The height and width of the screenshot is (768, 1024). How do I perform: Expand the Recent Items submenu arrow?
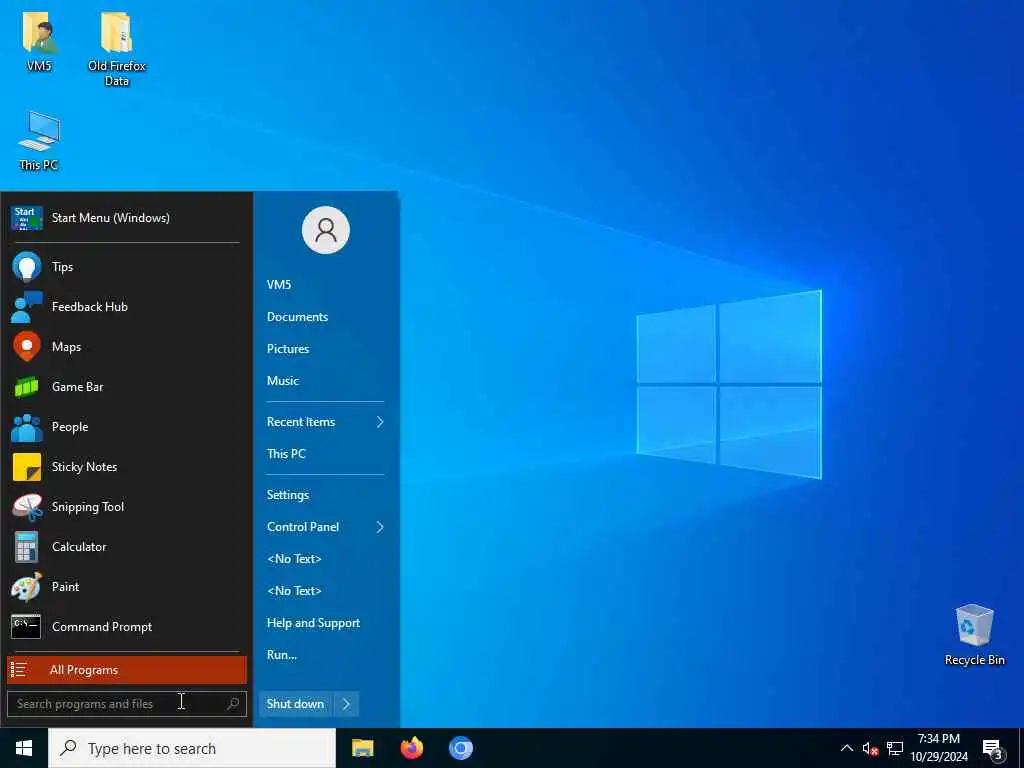379,423
